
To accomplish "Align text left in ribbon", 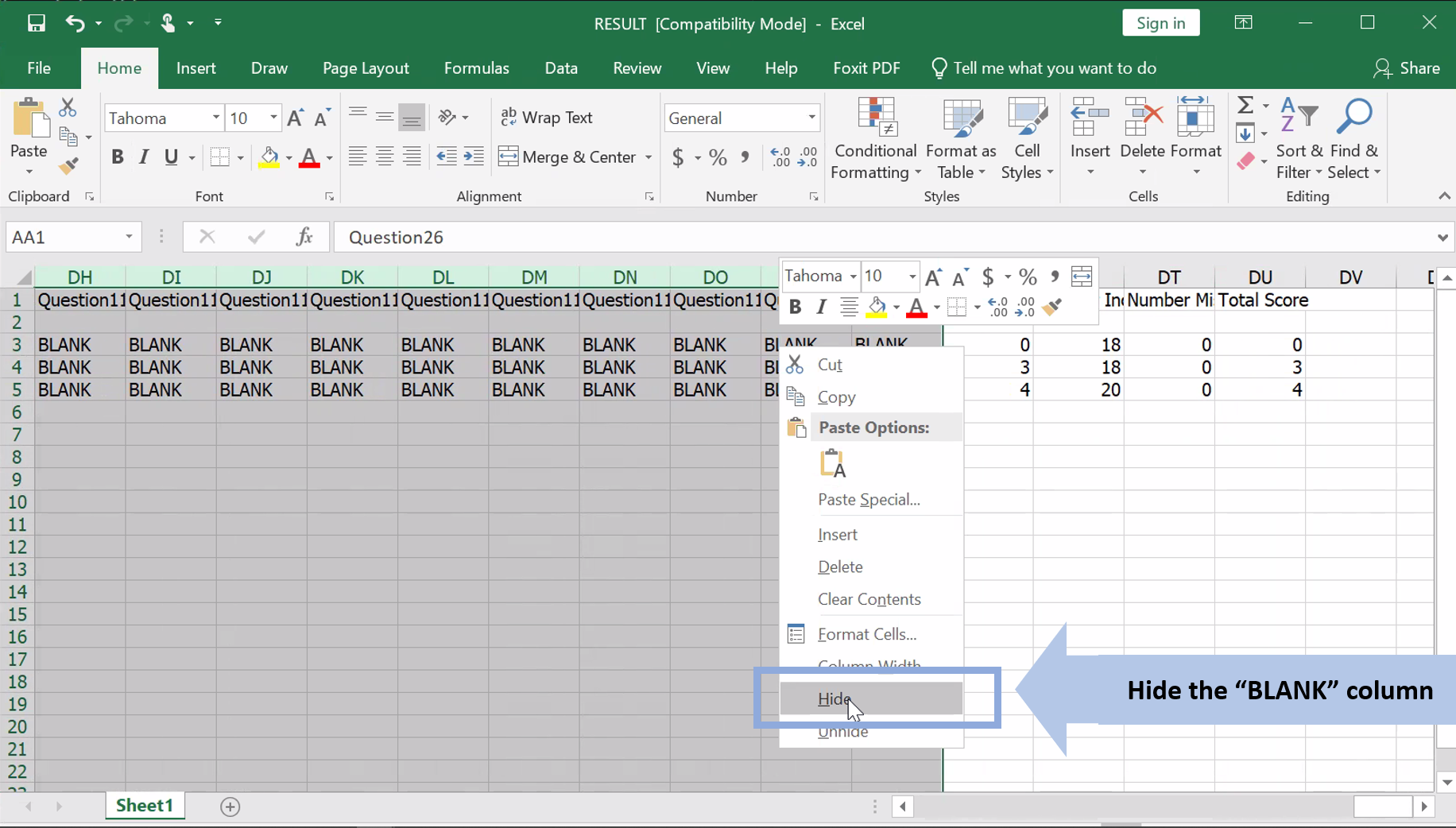I will [x=358, y=157].
